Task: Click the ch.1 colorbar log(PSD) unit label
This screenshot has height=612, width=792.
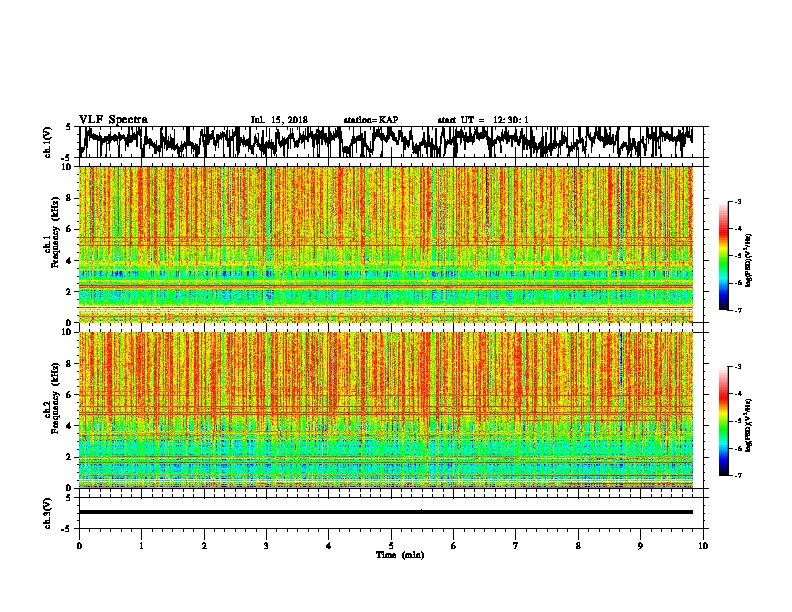Action: pyautogui.click(x=749, y=261)
